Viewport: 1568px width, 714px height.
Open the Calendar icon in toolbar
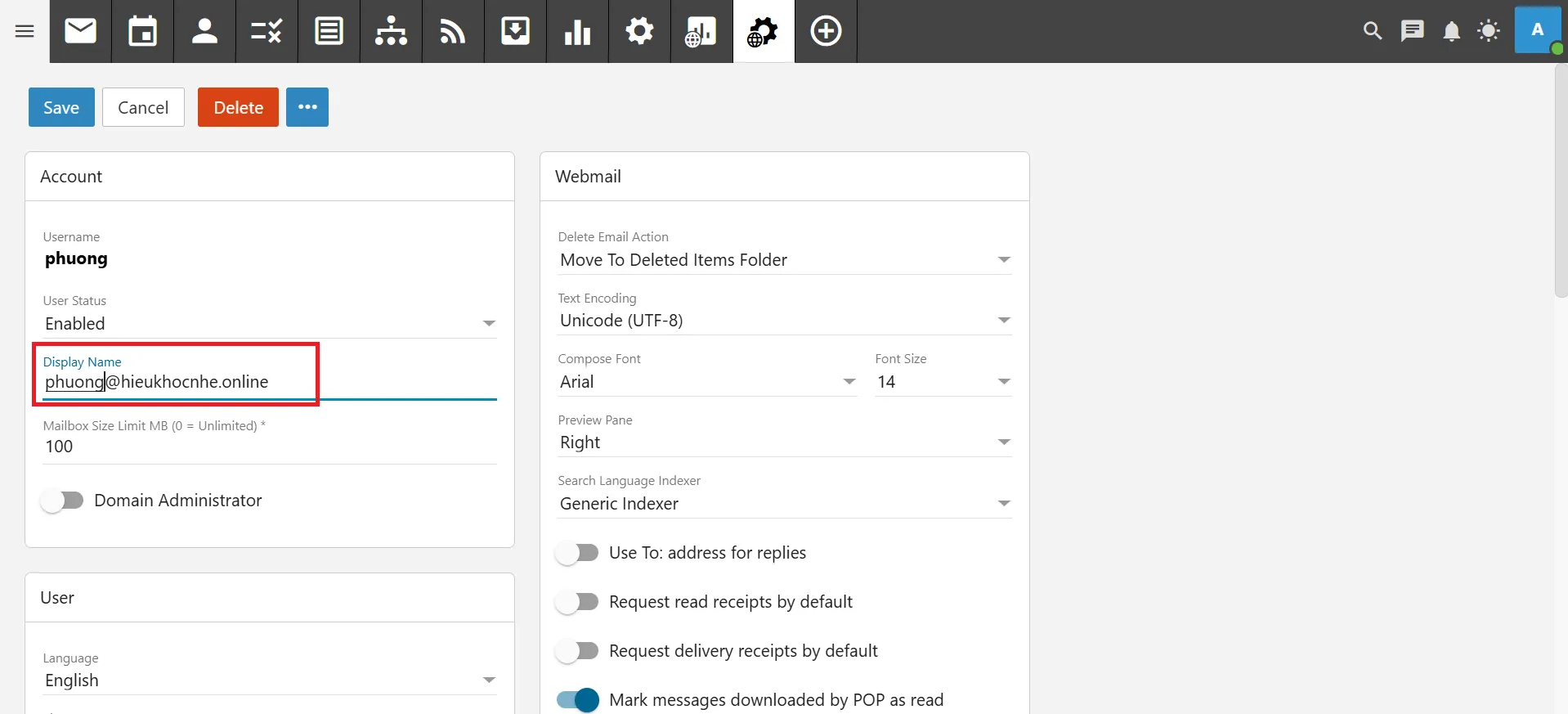pyautogui.click(x=142, y=31)
